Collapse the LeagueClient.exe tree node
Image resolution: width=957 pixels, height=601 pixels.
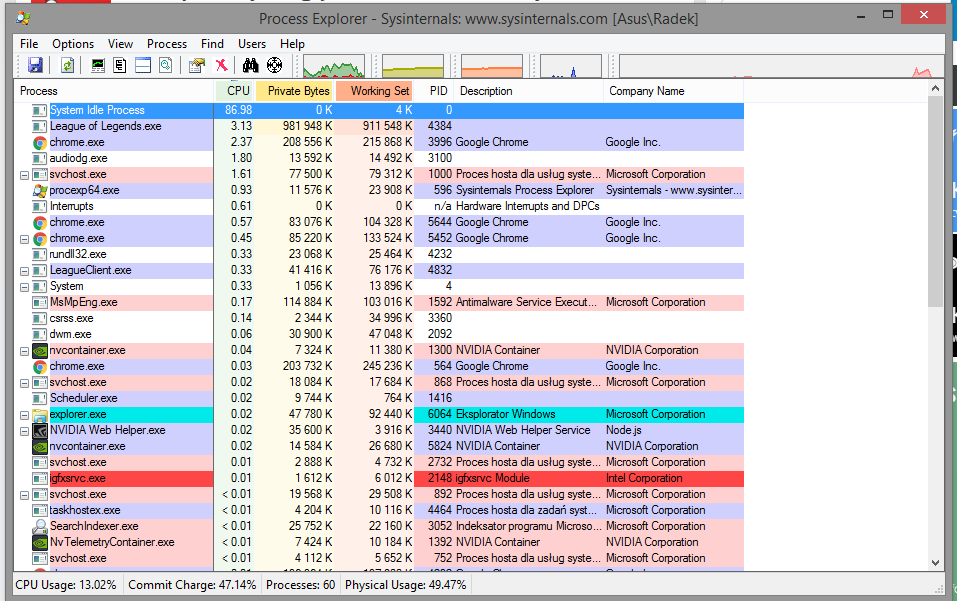pyautogui.click(x=24, y=271)
